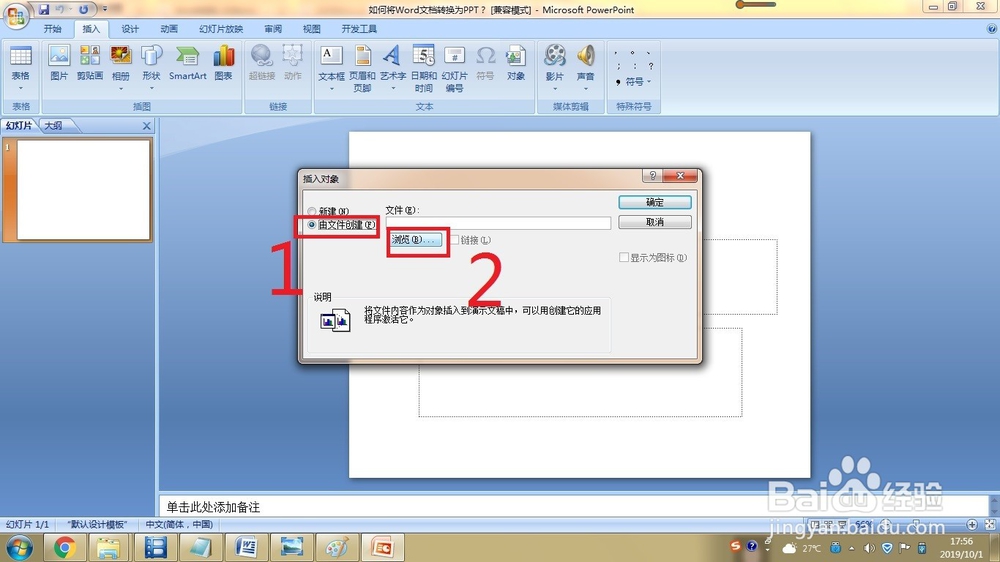Image resolution: width=1000 pixels, height=562 pixels.
Task: Click the photo album (相册) icon
Action: 121,56
